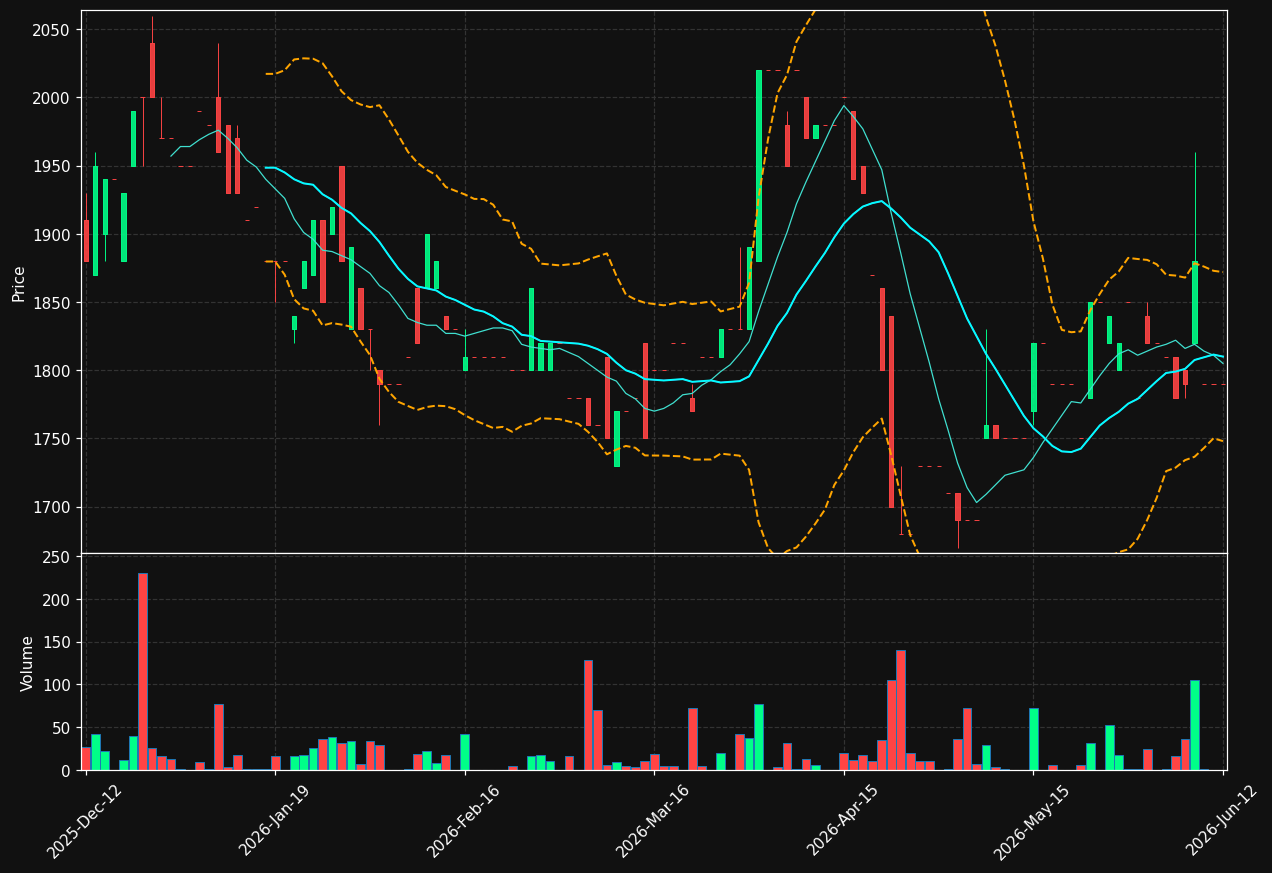Click the 1950 price tick label
The height and width of the screenshot is (873, 1272).
(x=51, y=166)
